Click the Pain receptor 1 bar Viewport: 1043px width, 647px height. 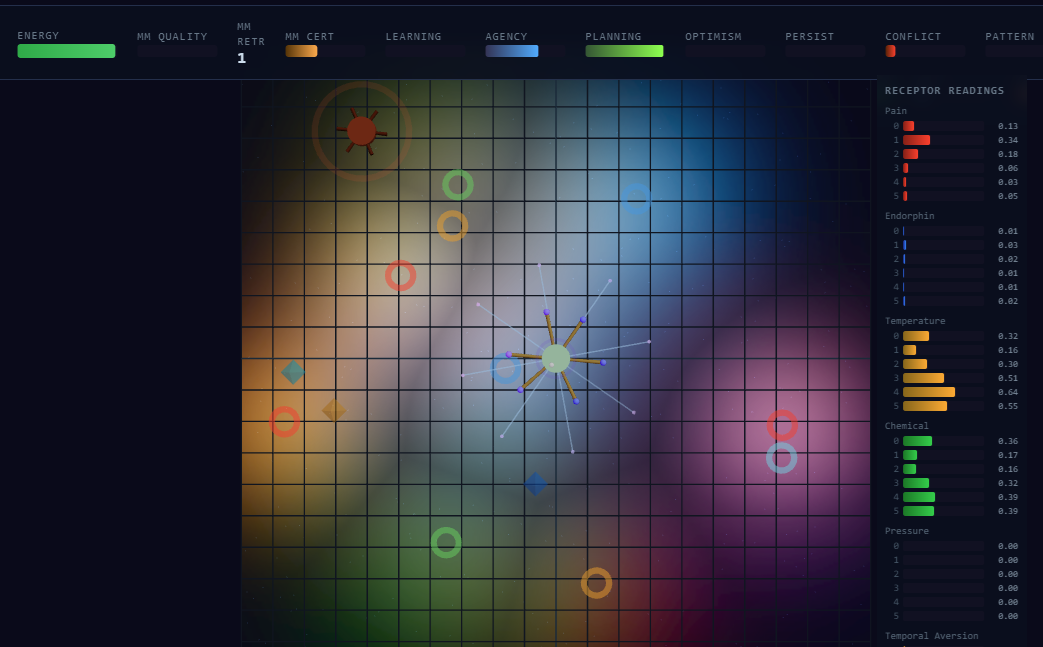tap(917, 140)
